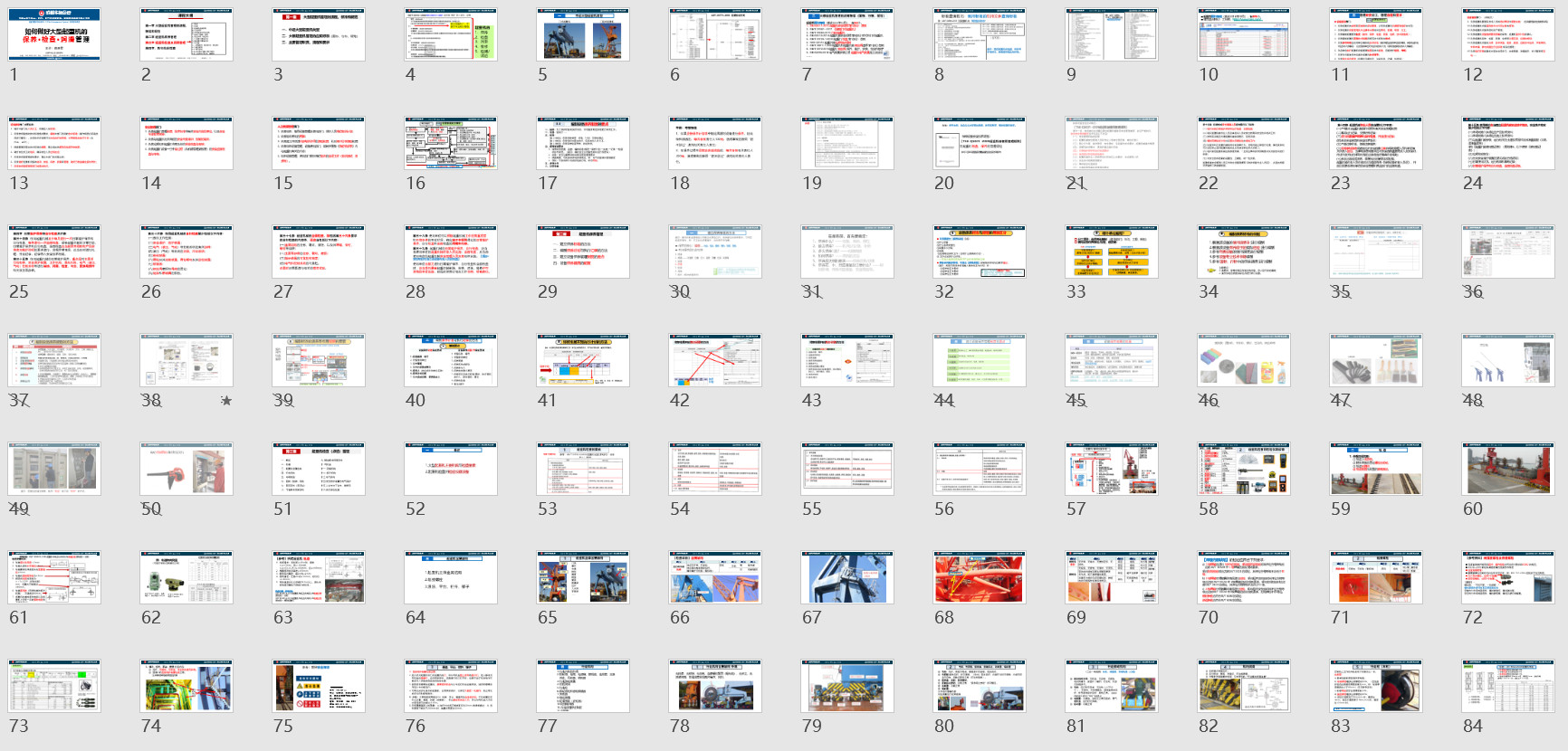Select slide 62 thumbnail
1568x751 pixels.
[x=186, y=578]
